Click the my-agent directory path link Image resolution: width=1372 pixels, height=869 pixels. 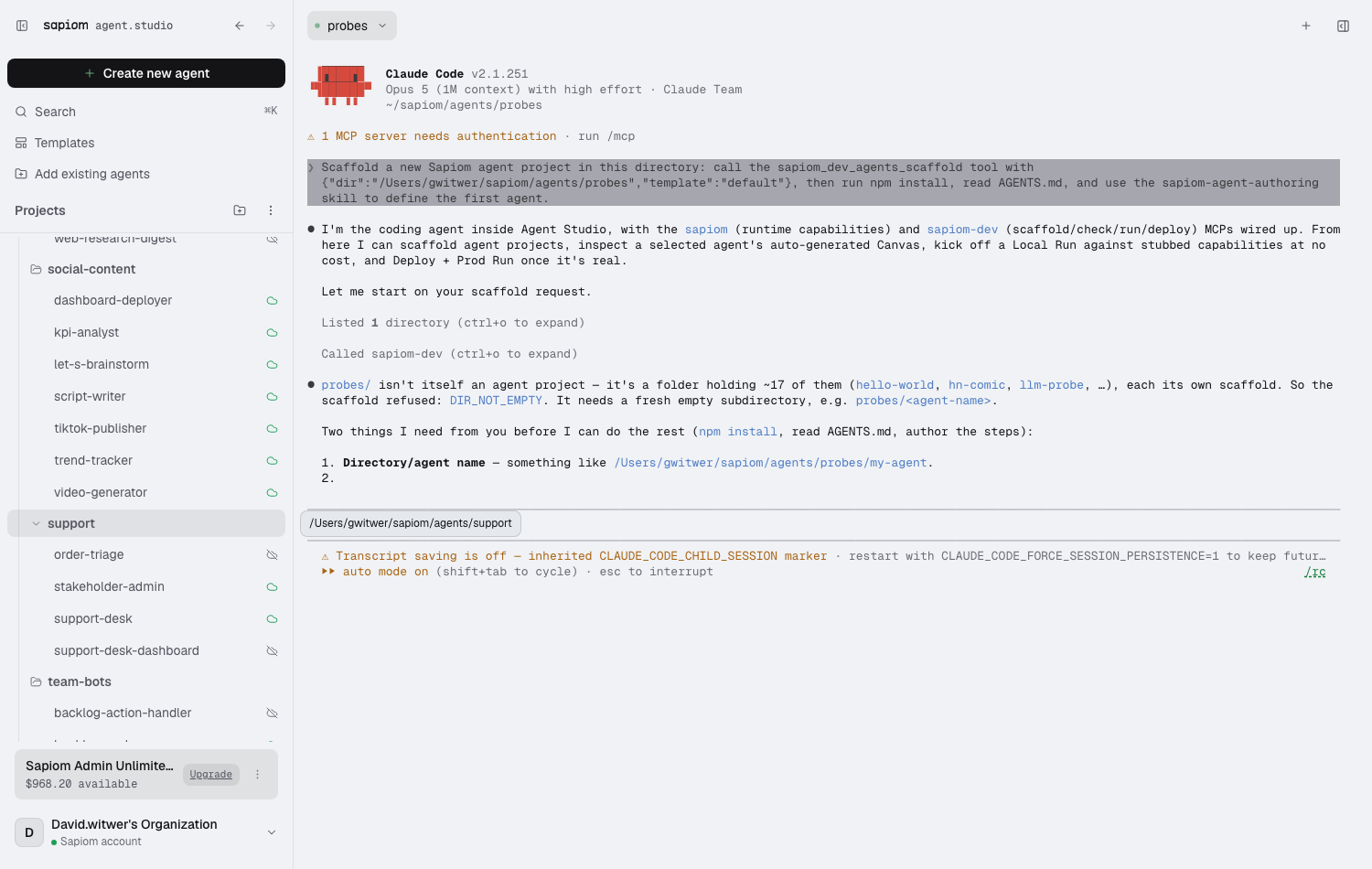coord(771,463)
